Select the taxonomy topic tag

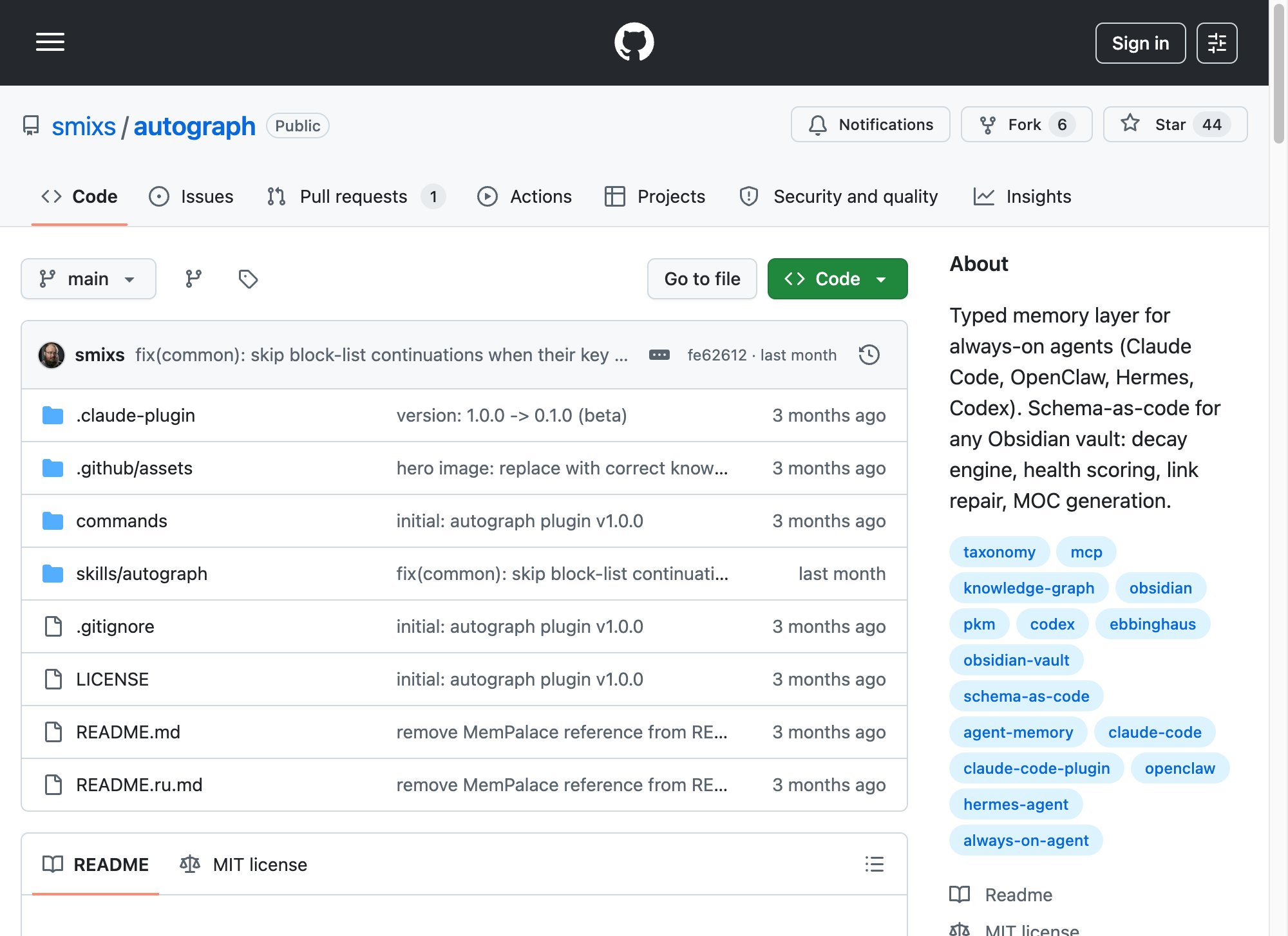click(x=999, y=552)
